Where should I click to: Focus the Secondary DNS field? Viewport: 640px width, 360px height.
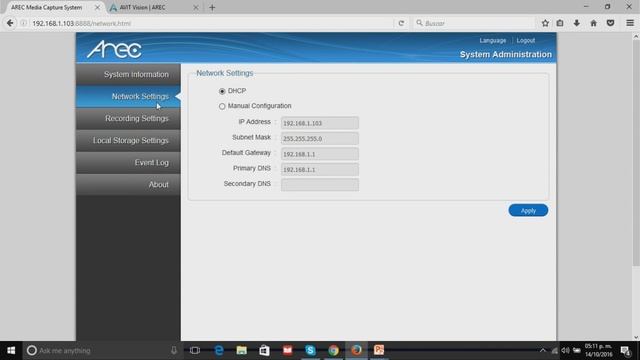coord(320,184)
